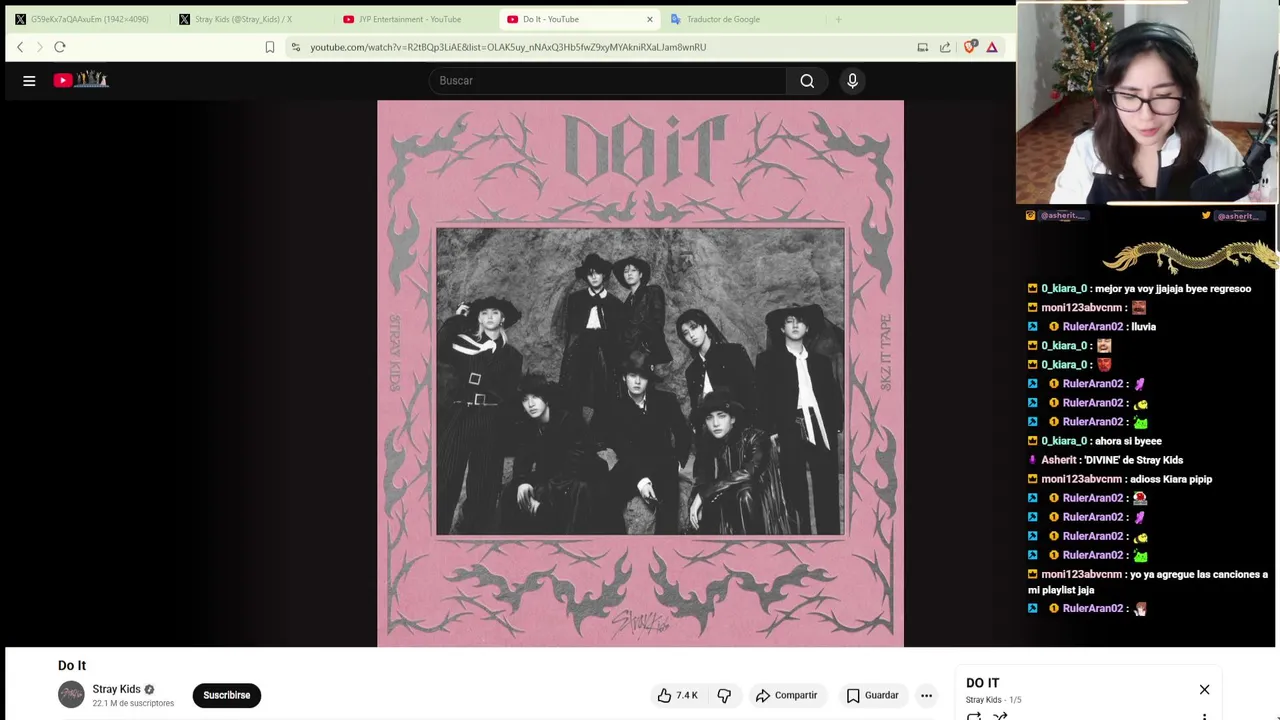Open playlist panel three-dot options

[1204, 716]
